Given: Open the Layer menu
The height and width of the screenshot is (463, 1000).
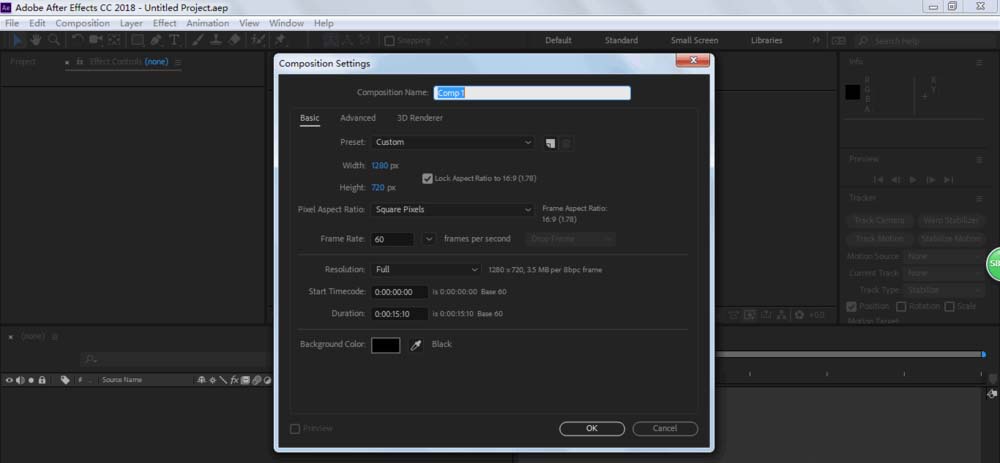Looking at the screenshot, I should 131,23.
